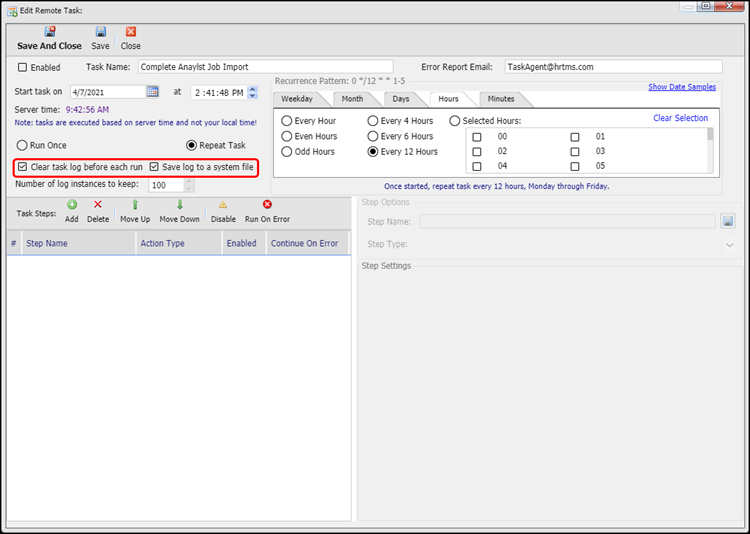
Task: Click the start time spinner arrows
Action: [x=253, y=92]
